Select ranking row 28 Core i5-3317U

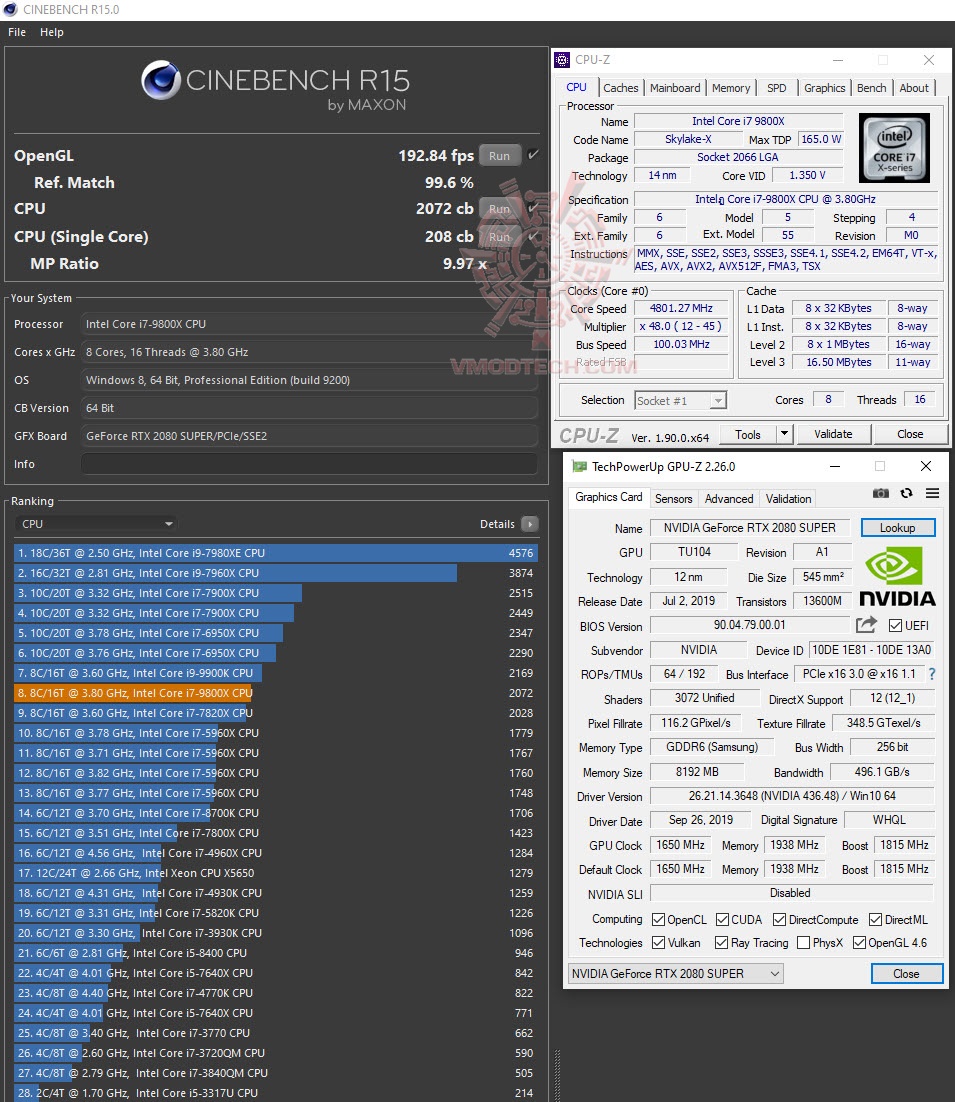[x=275, y=1093]
